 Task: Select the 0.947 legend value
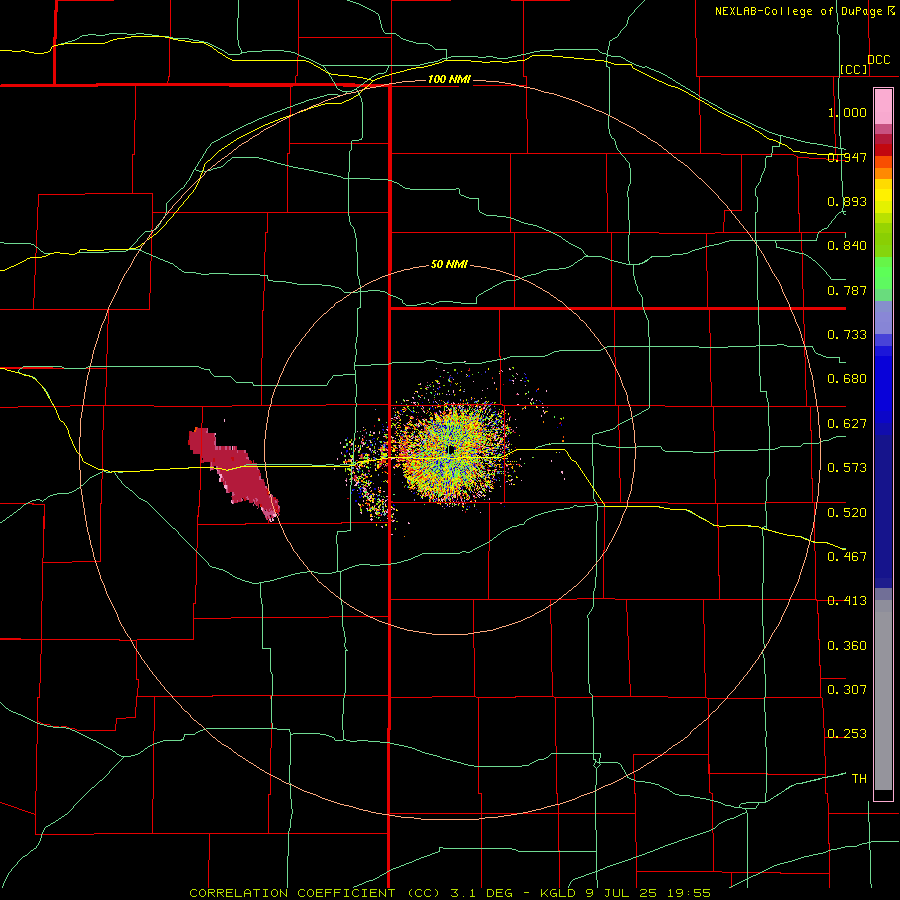[847, 157]
